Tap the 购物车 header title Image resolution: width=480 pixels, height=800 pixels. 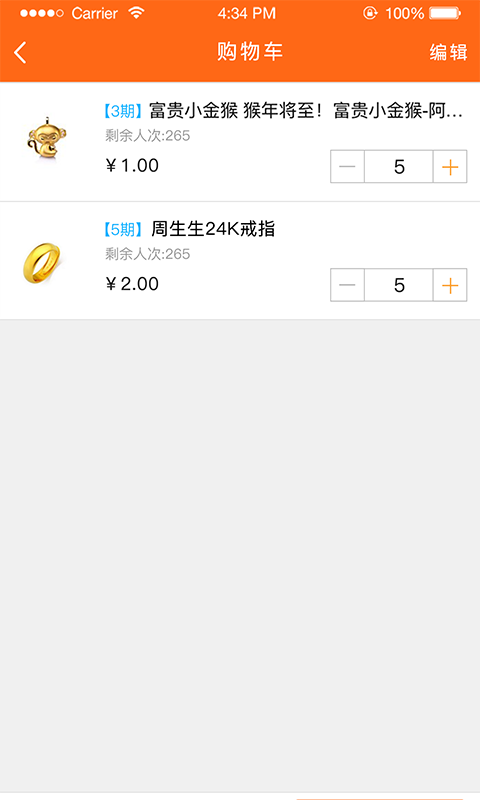click(x=250, y=52)
